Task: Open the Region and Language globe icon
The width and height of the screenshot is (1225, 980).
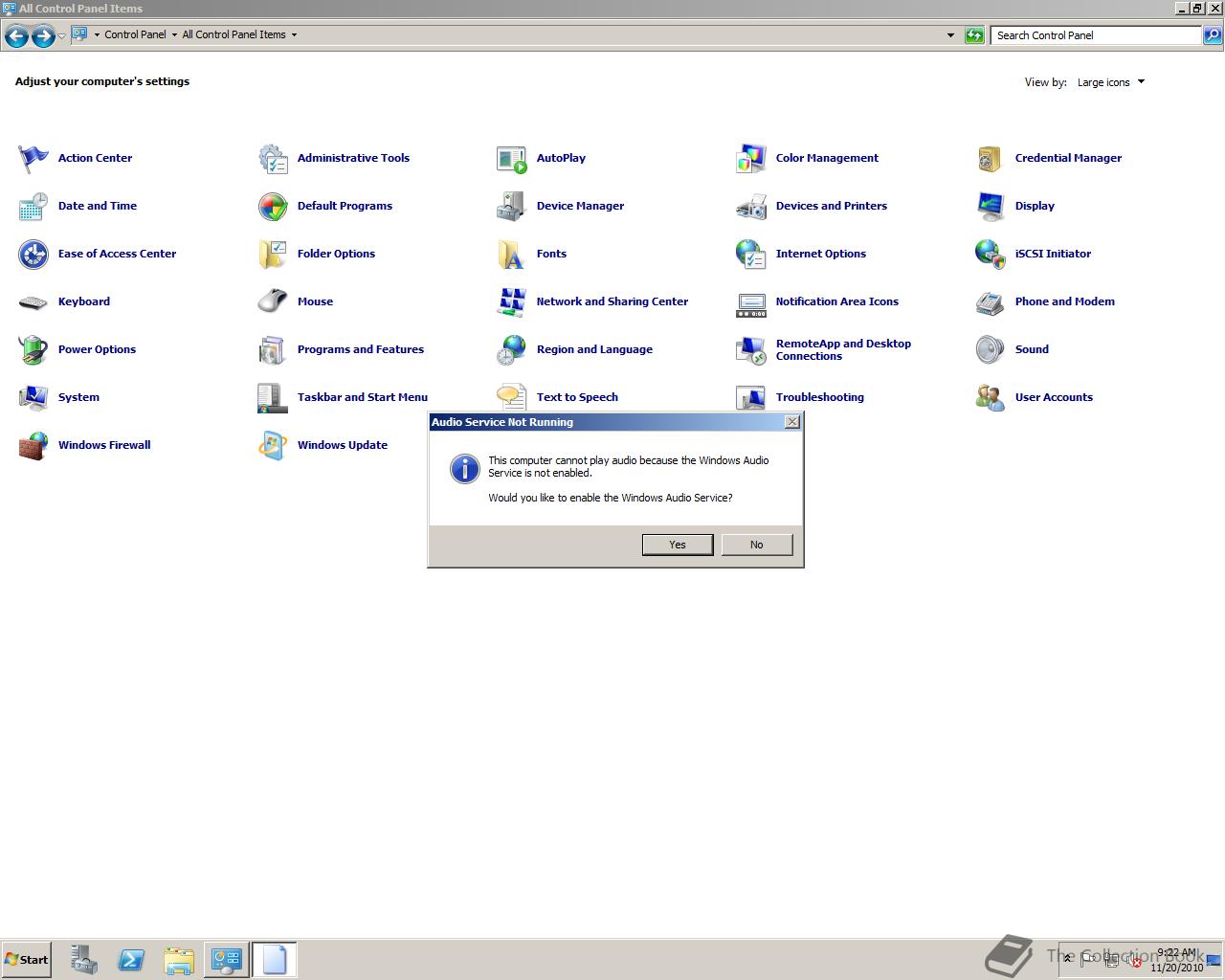Action: point(512,349)
